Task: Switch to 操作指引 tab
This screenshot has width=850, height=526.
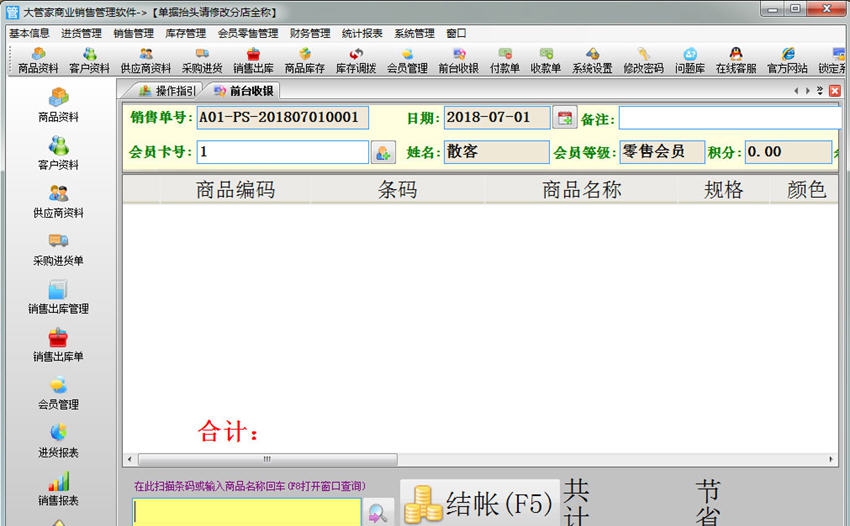Action: [166, 91]
